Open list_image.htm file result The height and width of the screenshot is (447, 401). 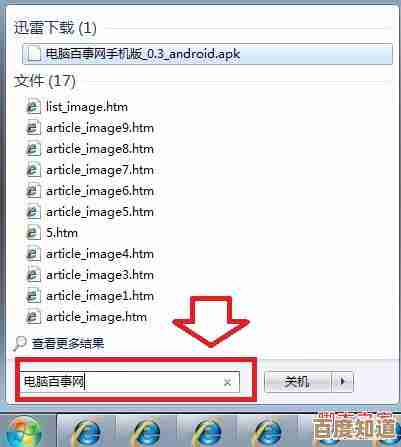click(87, 107)
